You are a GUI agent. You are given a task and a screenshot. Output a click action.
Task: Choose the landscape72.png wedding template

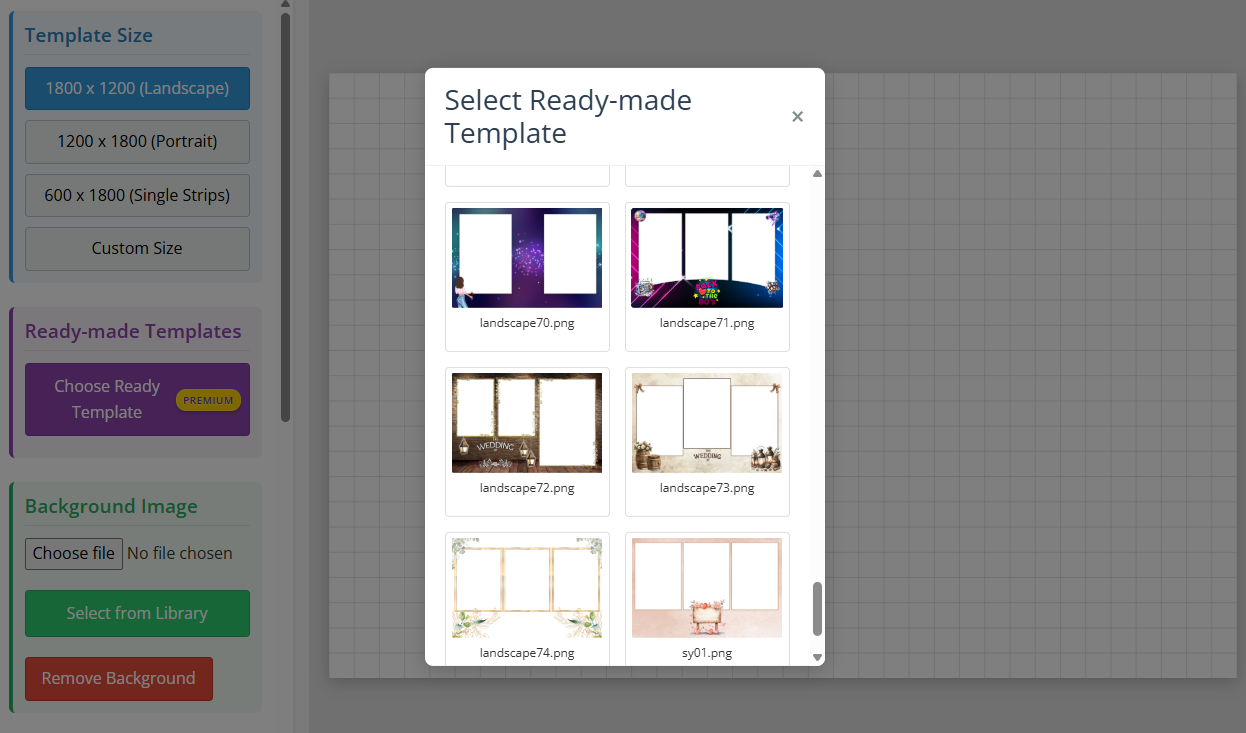pyautogui.click(x=527, y=423)
